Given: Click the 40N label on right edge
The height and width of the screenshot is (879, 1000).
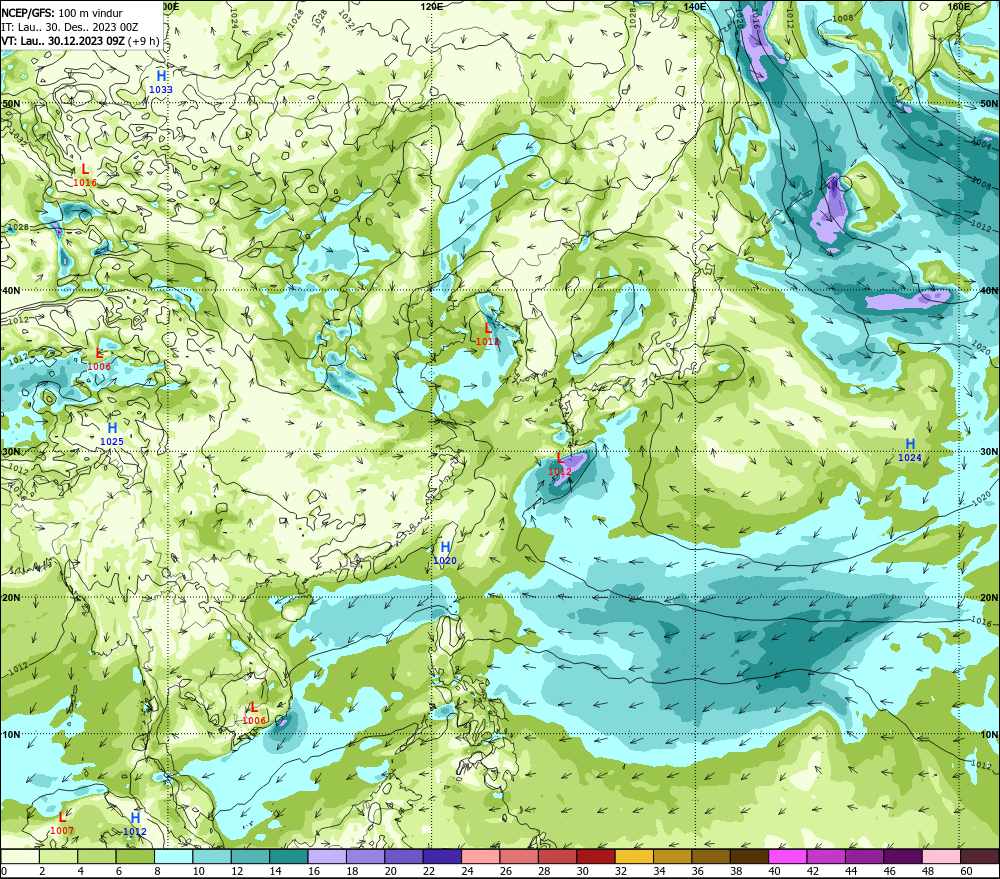Looking at the screenshot, I should point(989,290).
